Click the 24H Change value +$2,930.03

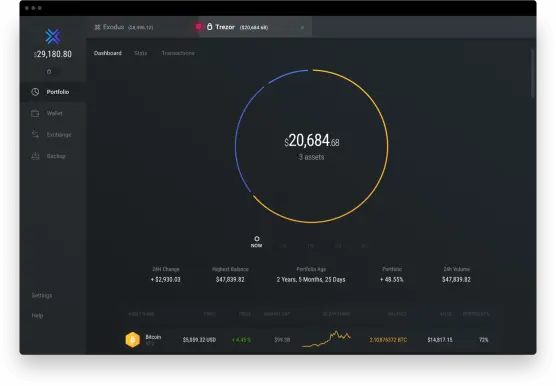point(166,280)
